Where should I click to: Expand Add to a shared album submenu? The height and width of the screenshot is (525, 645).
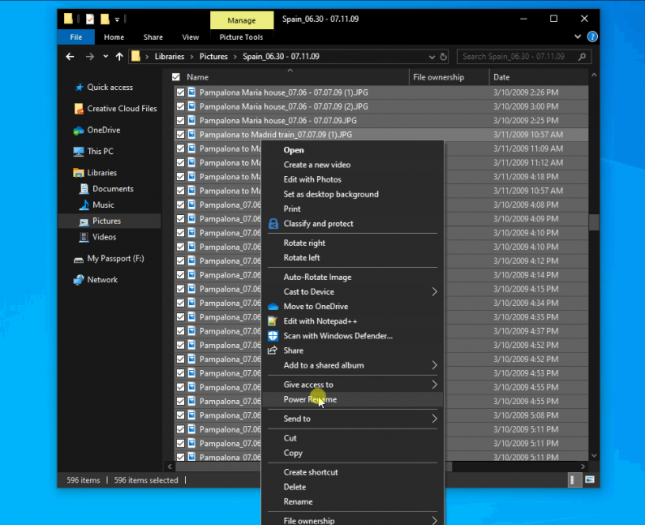point(434,365)
